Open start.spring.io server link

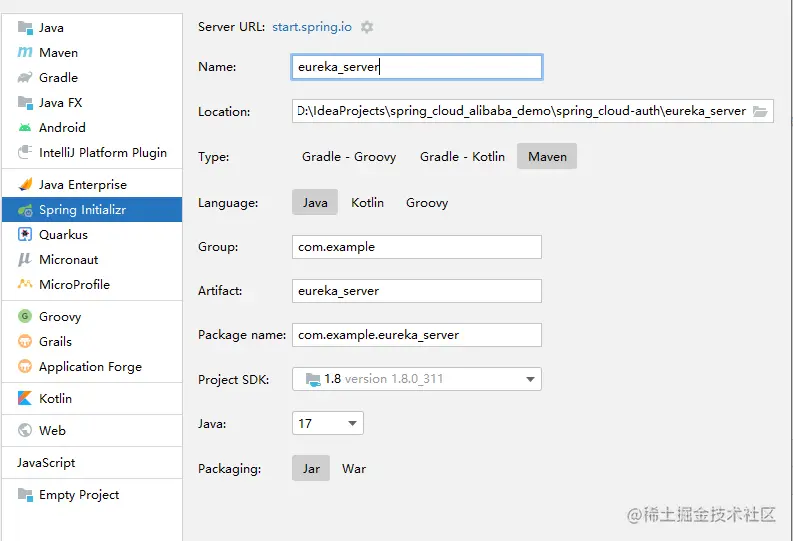[x=312, y=27]
